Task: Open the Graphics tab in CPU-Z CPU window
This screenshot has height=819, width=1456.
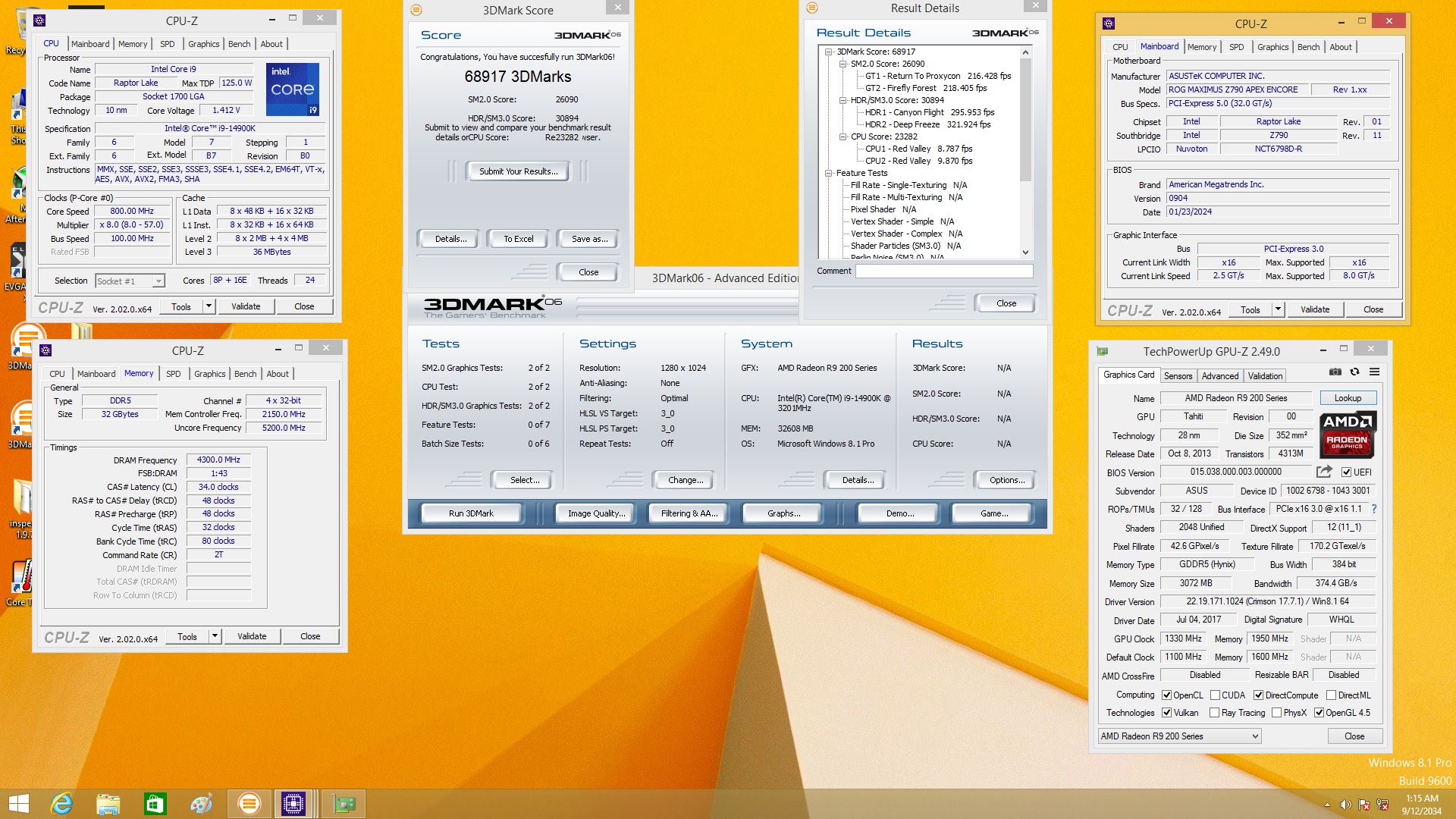Action: pos(203,44)
